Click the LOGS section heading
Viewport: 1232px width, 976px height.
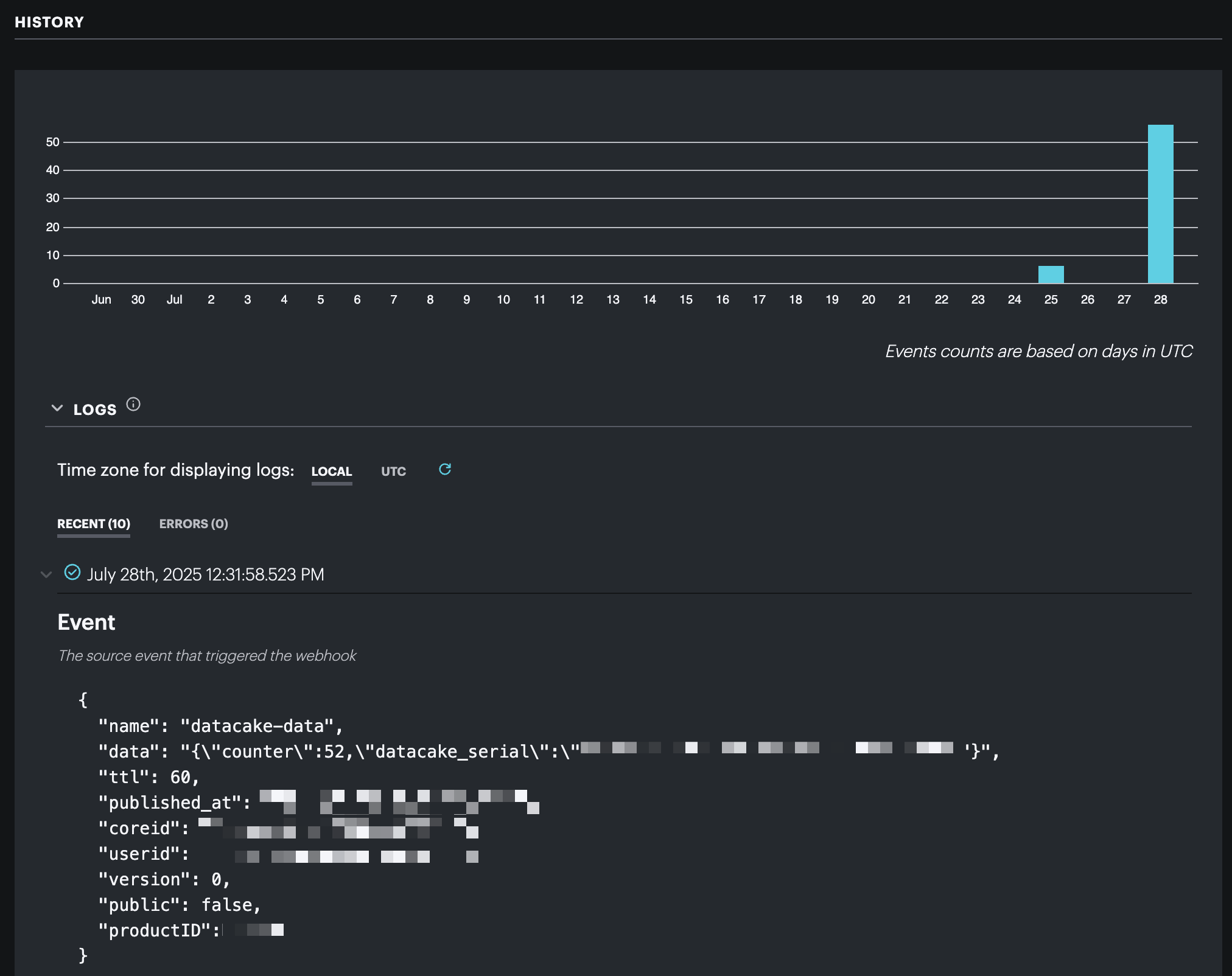click(95, 410)
